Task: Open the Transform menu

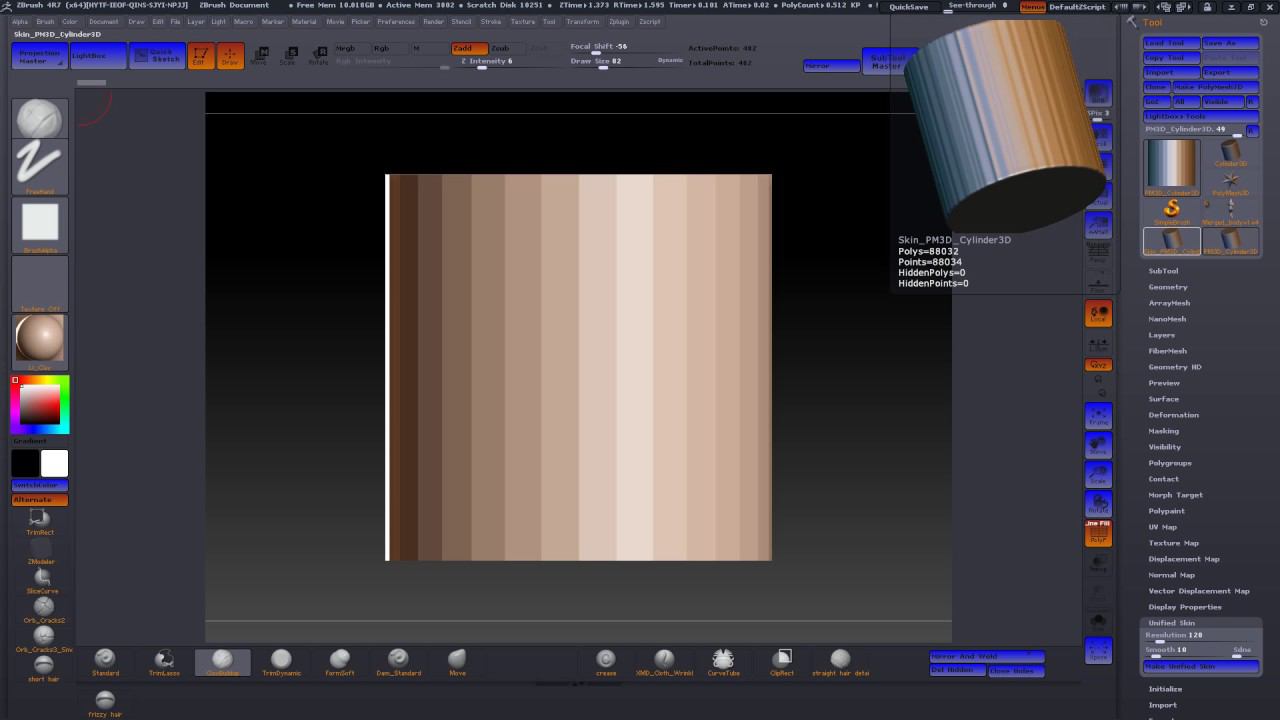Action: point(582,21)
